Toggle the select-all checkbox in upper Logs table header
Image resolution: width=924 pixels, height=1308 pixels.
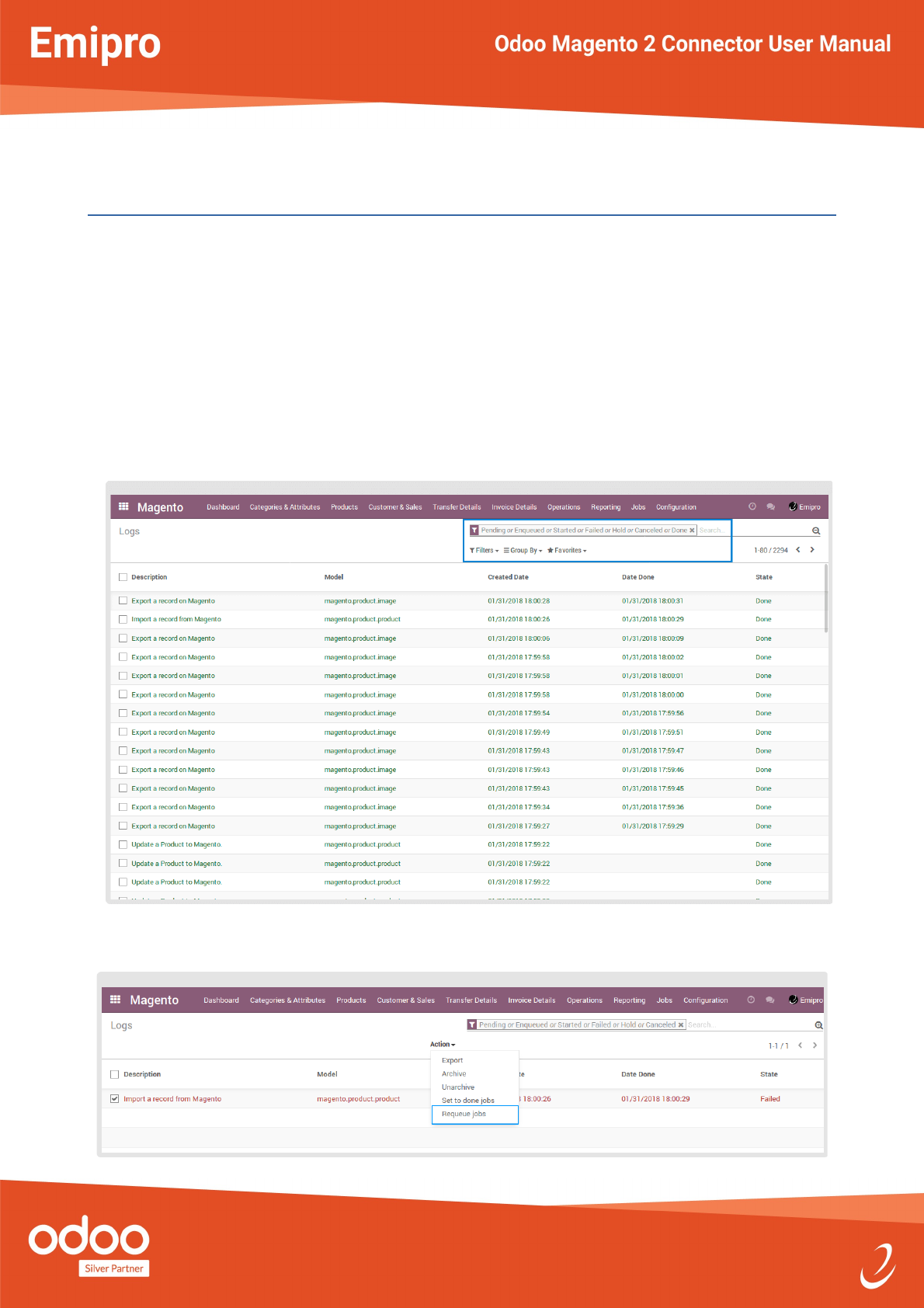123,577
